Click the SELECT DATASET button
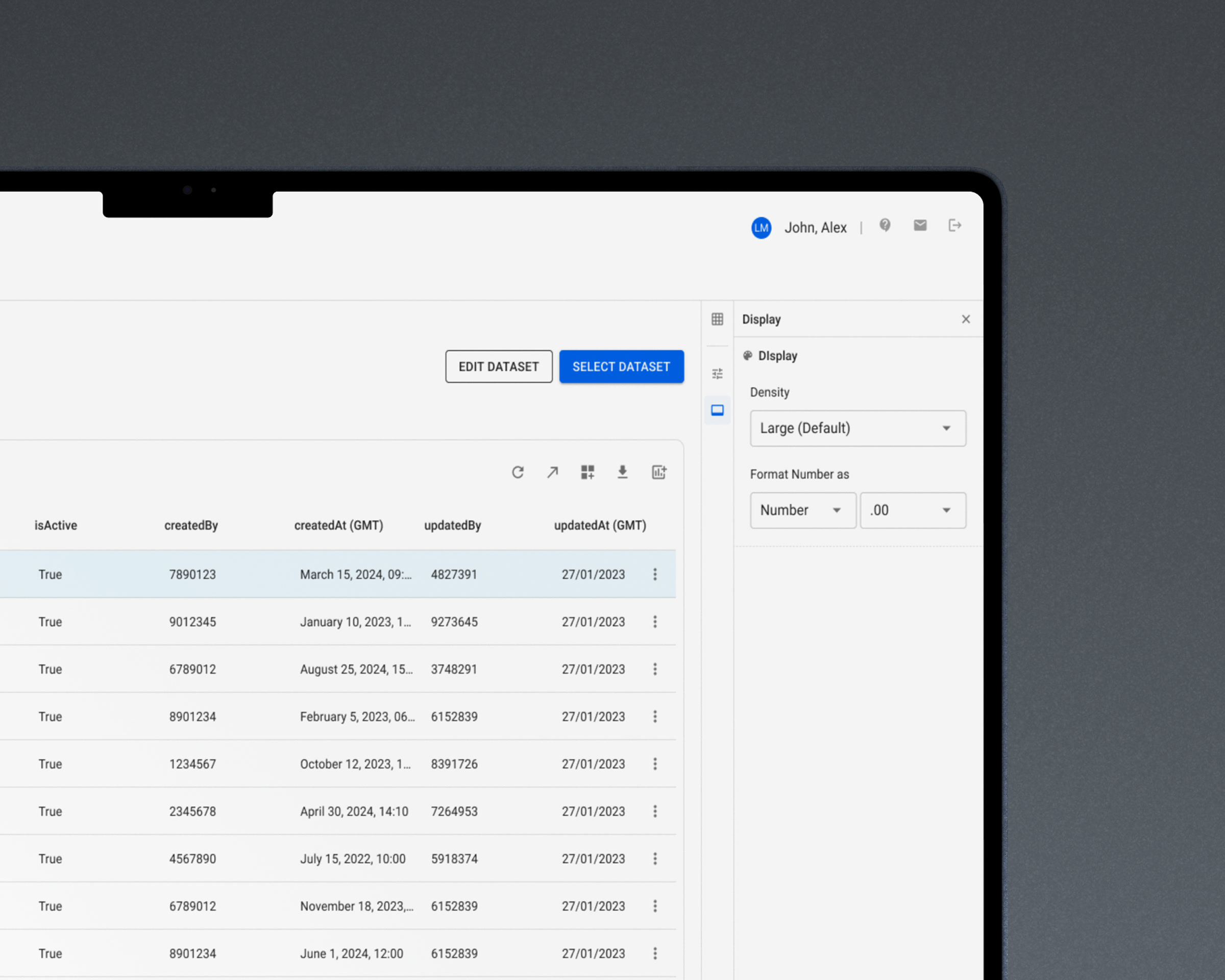 (x=621, y=366)
